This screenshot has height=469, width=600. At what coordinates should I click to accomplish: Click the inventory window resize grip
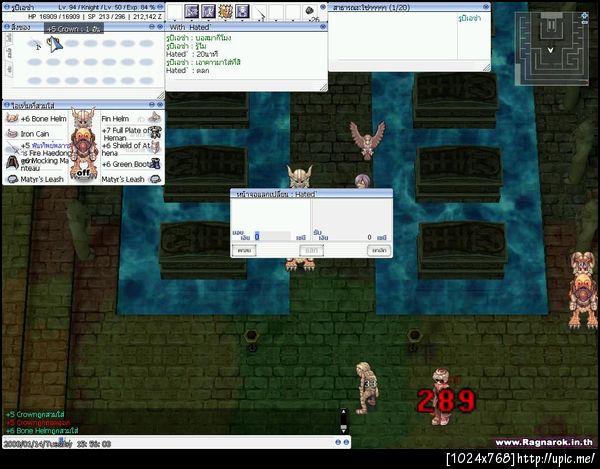pos(160,95)
